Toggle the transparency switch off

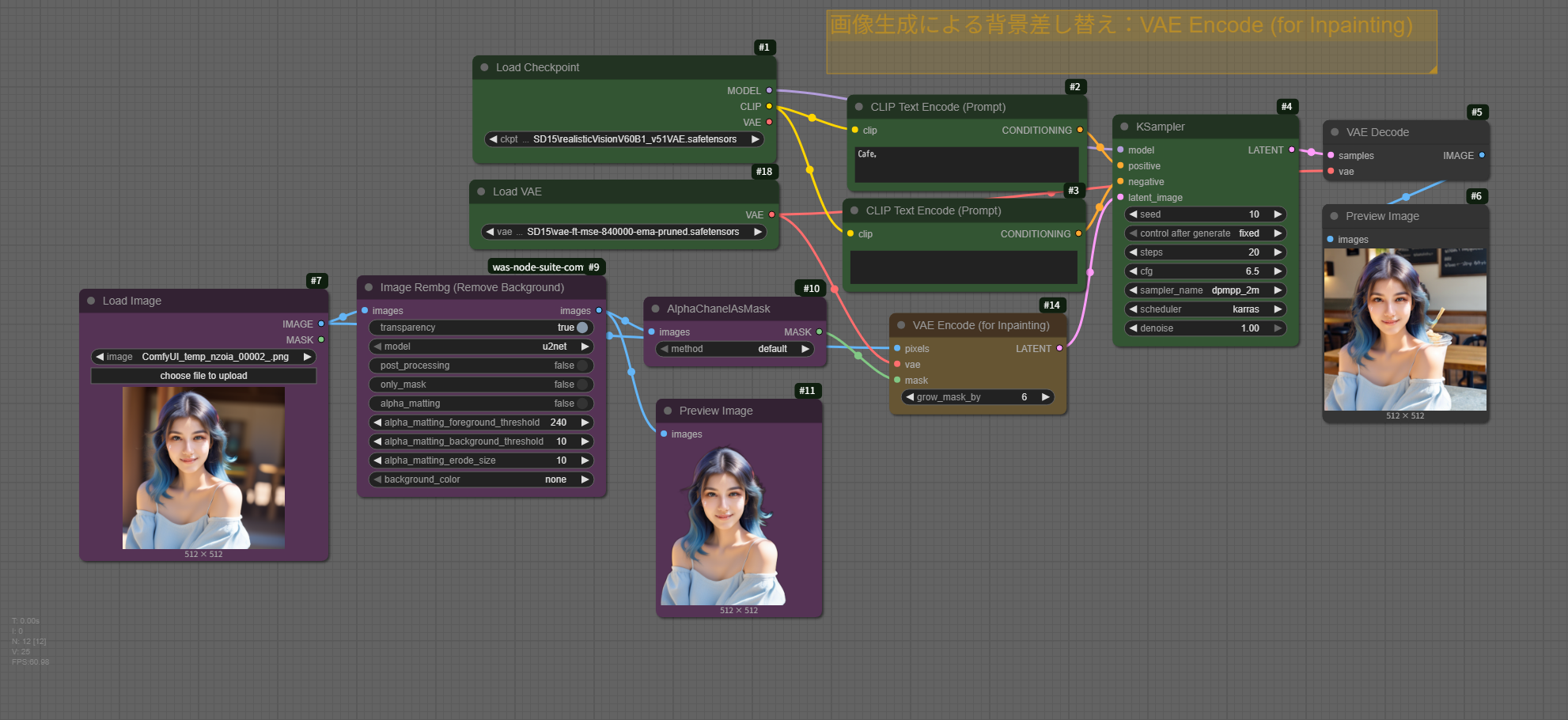(582, 328)
